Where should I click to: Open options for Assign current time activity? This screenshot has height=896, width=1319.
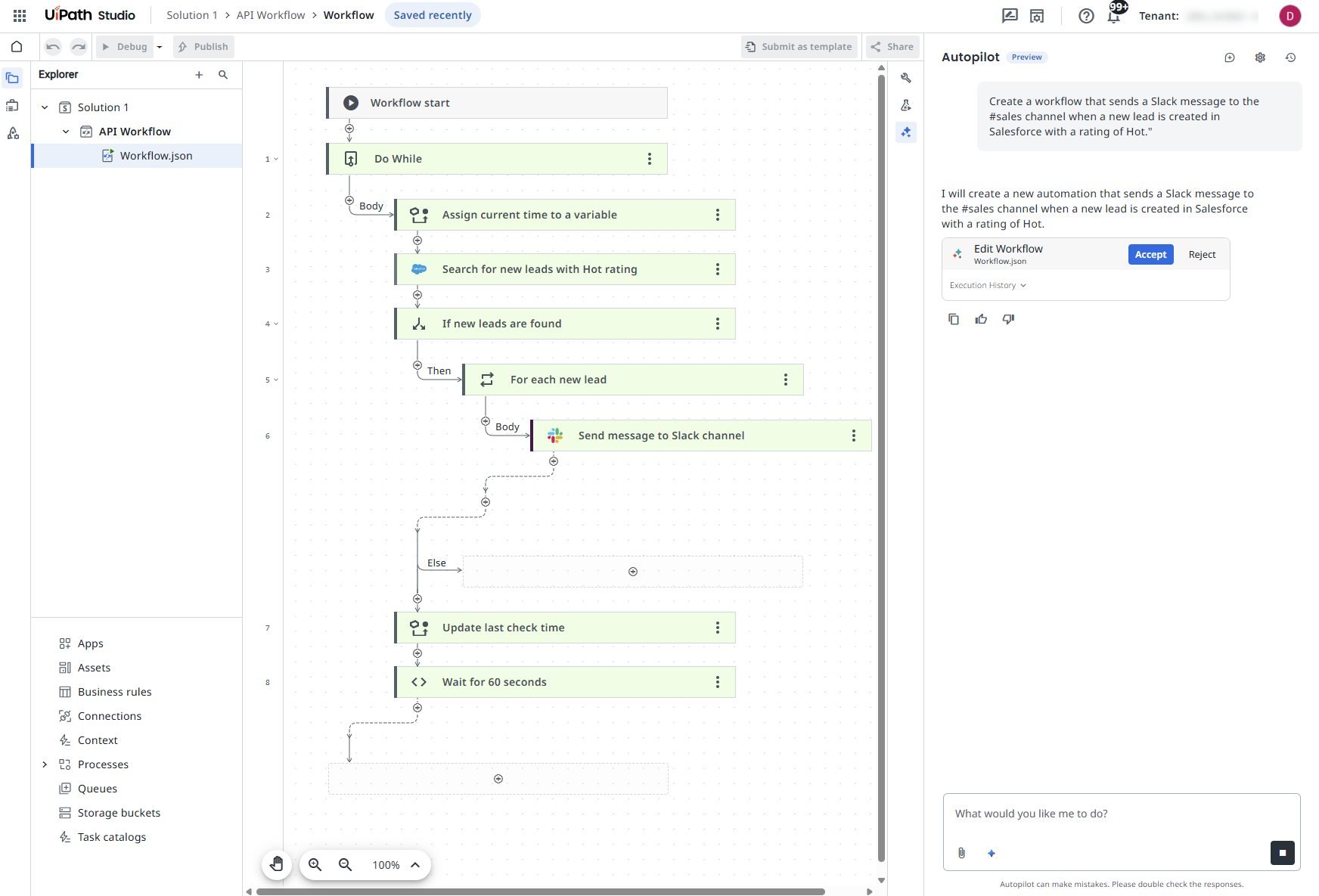click(718, 215)
